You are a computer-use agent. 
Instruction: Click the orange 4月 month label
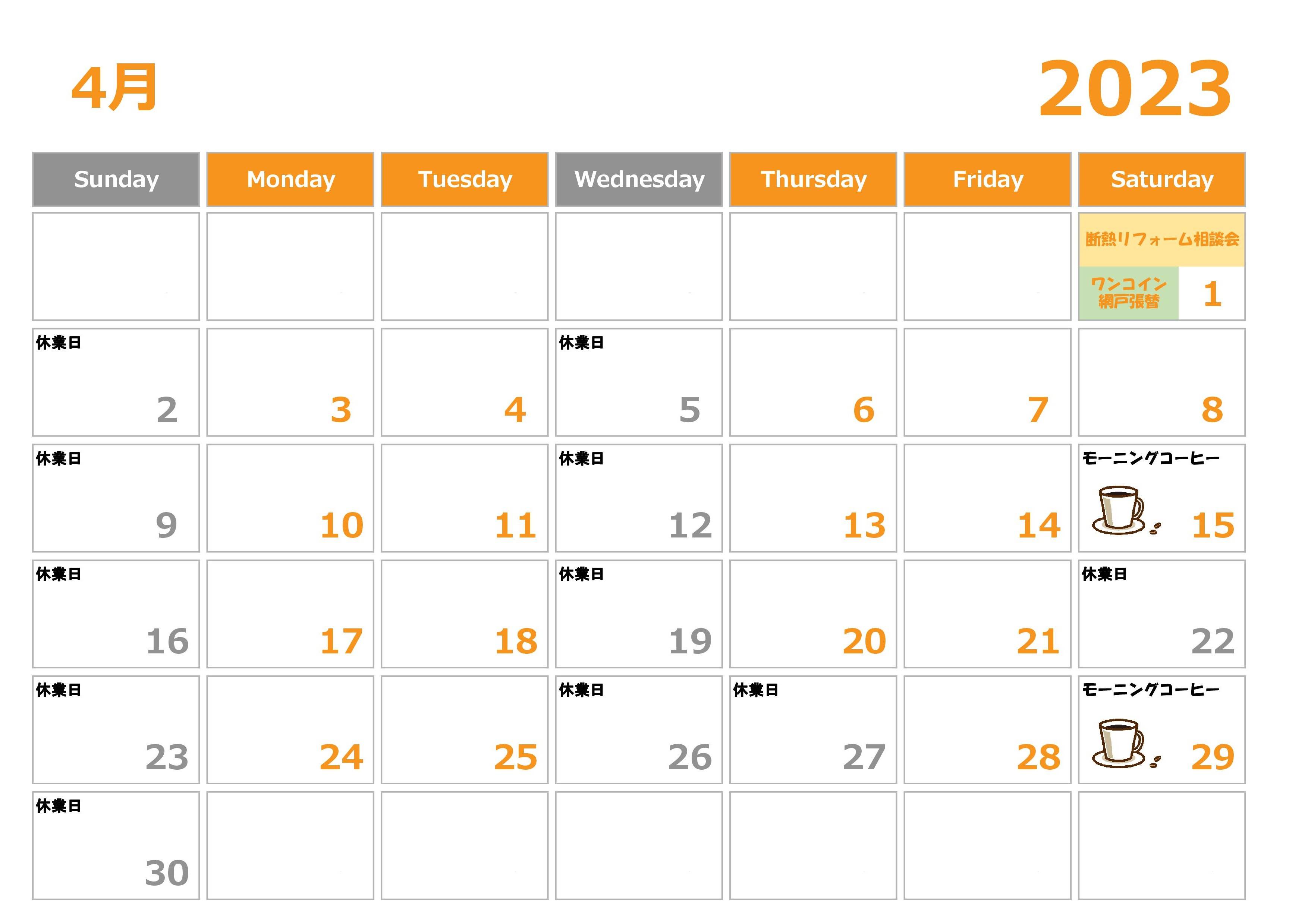coord(112,85)
